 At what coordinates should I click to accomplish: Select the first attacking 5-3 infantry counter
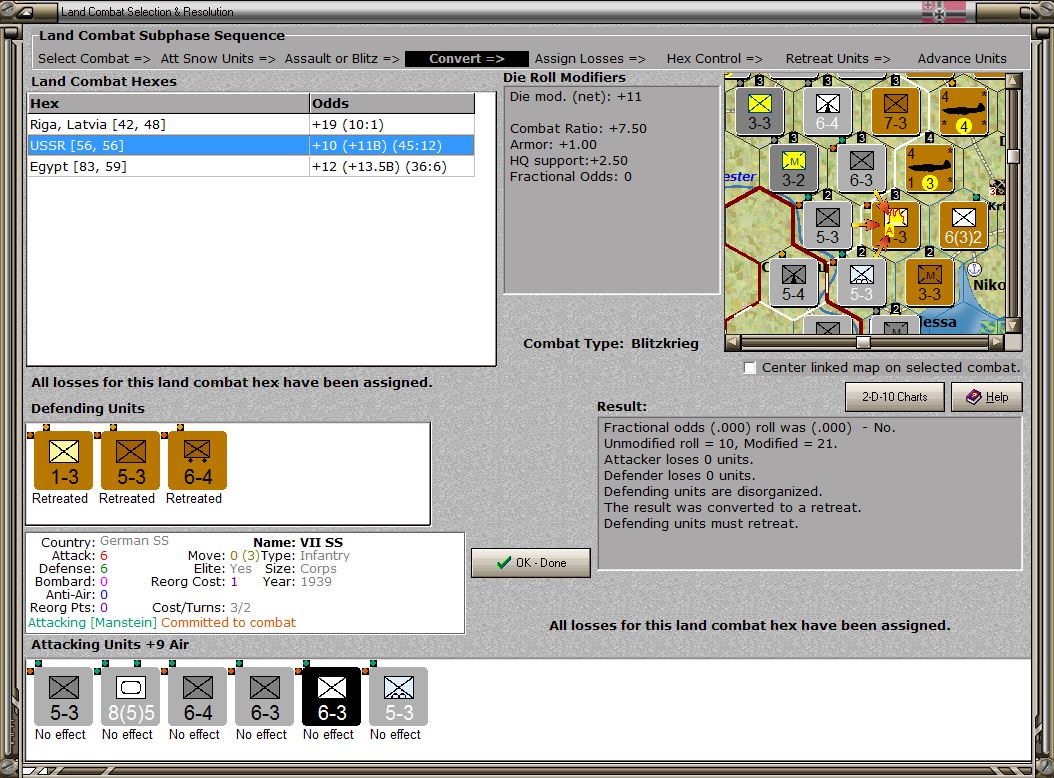point(64,697)
